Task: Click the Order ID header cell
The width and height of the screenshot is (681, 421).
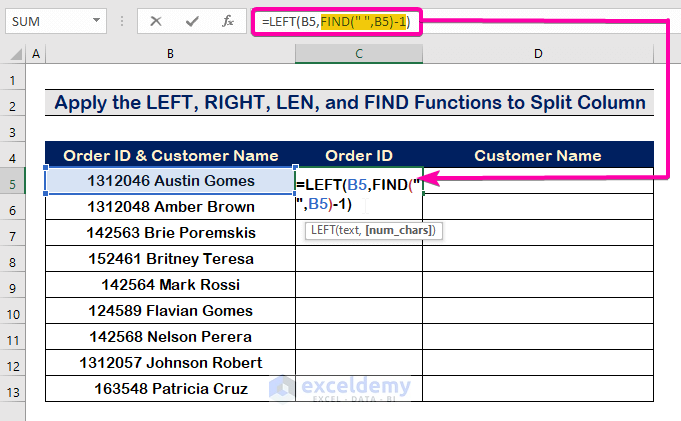Action: pyautogui.click(x=359, y=155)
